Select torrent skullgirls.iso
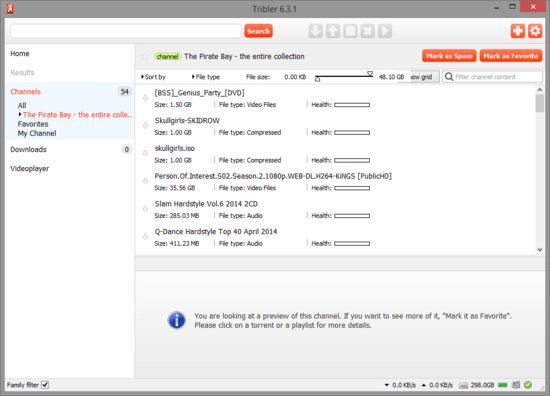Screen dimensions: 550x396 coord(175,148)
